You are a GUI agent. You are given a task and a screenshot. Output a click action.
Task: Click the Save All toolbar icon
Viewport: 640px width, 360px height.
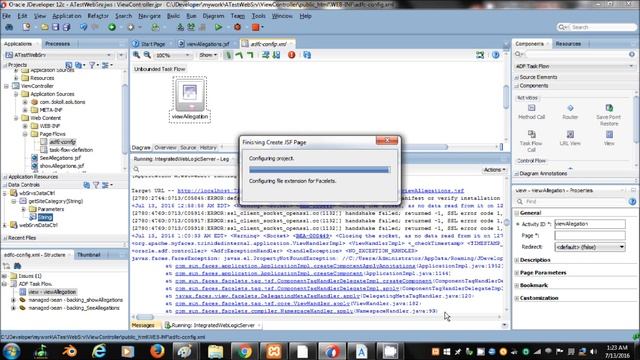pyautogui.click(x=67, y=27)
